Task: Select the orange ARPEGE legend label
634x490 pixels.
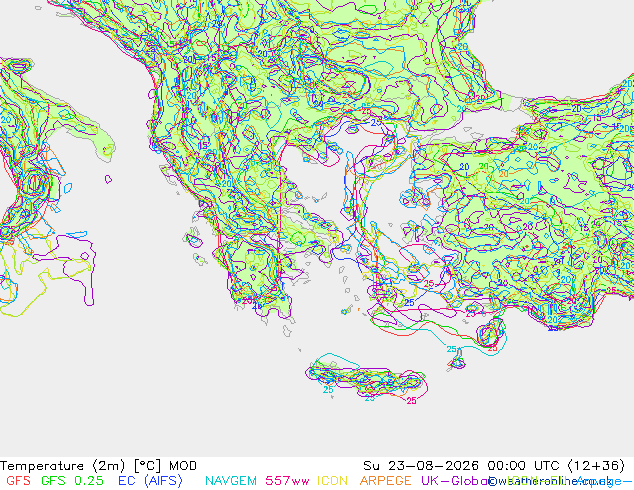Action: point(385,481)
